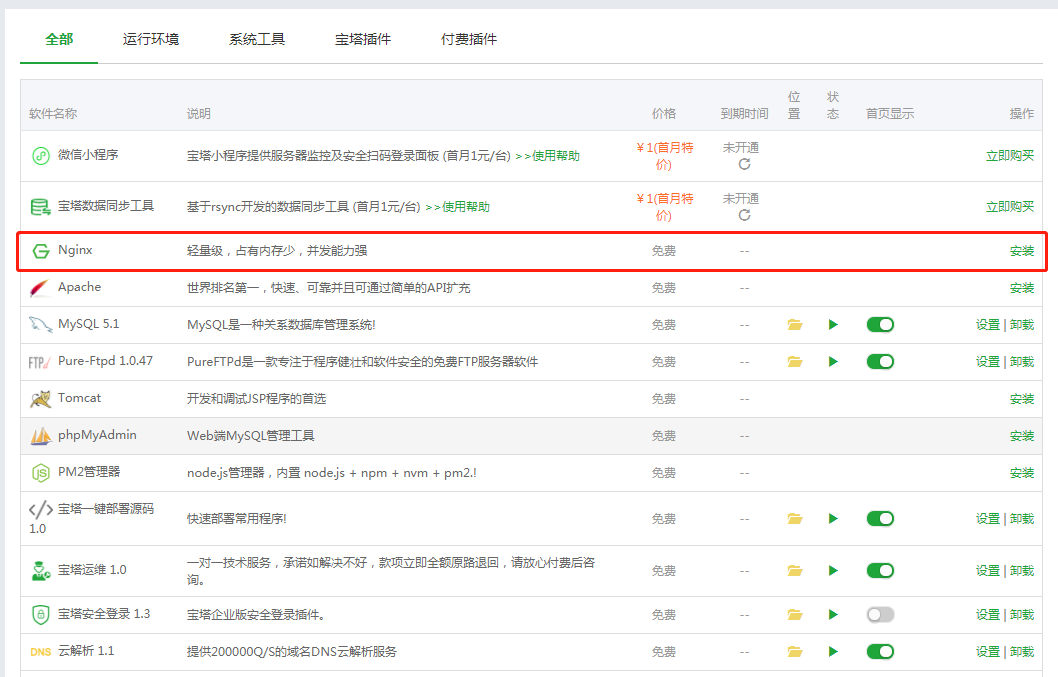The height and width of the screenshot is (677, 1058).
Task: Click the 云解析 running status arrow
Action: 833,652
